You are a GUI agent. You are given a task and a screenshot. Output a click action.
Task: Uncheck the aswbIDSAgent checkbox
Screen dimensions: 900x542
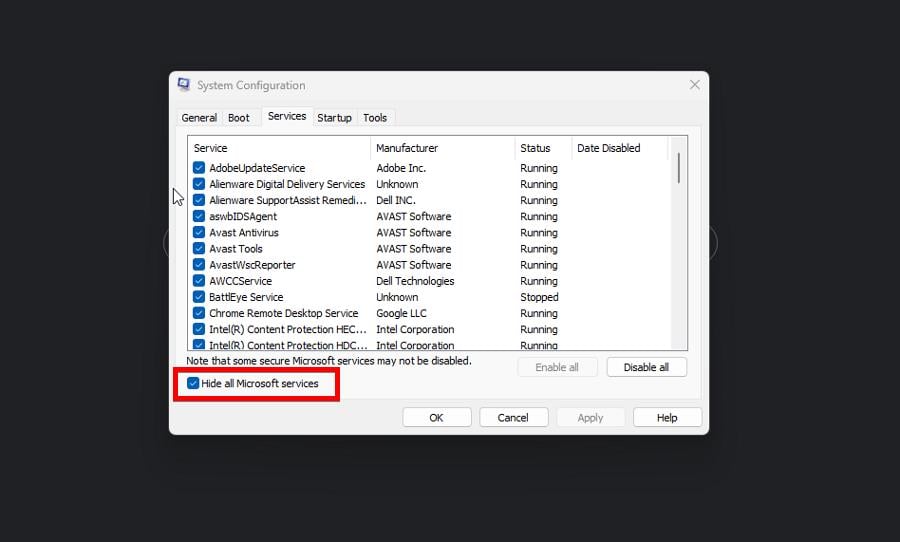199,216
